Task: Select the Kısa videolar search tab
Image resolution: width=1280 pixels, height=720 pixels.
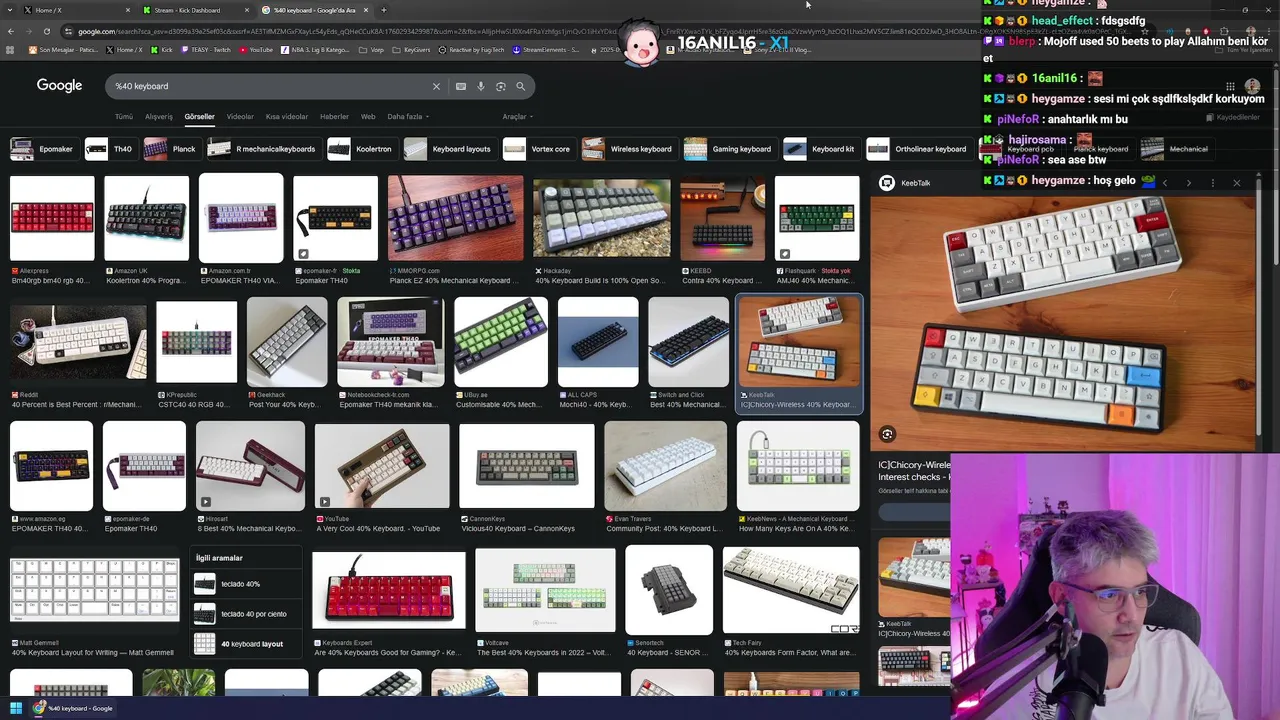Action: pos(287,117)
